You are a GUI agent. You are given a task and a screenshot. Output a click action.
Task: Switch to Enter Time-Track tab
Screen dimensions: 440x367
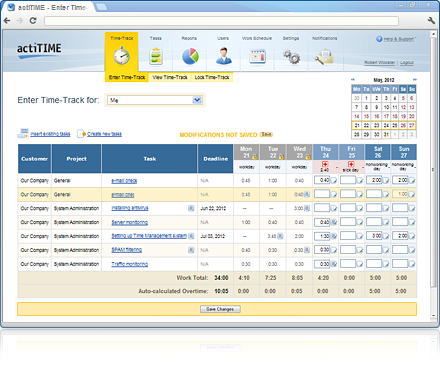click(127, 77)
